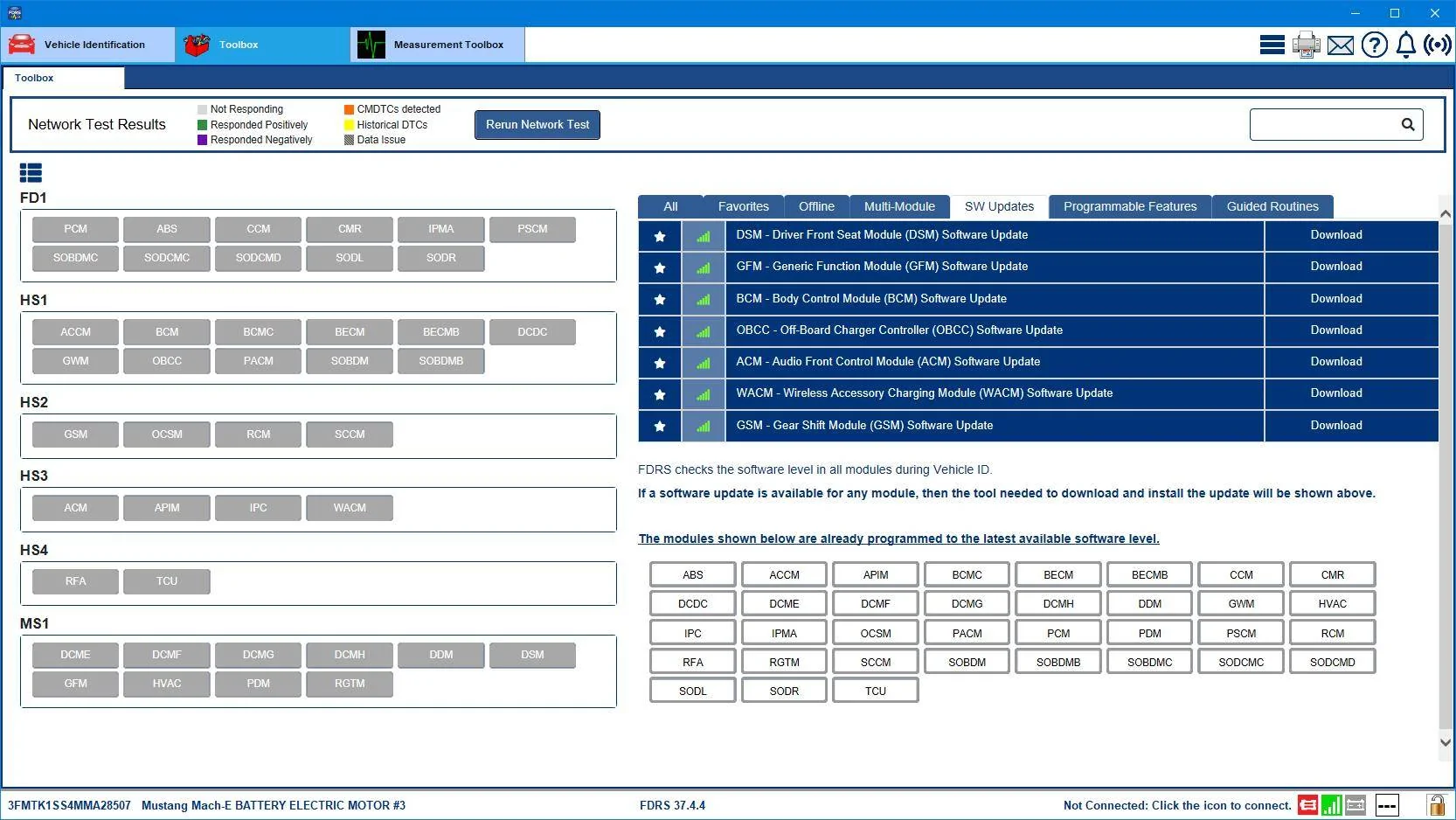This screenshot has width=1456, height=820.
Task: Click the scrollbar down arrow in updates panel
Action: 1446,742
